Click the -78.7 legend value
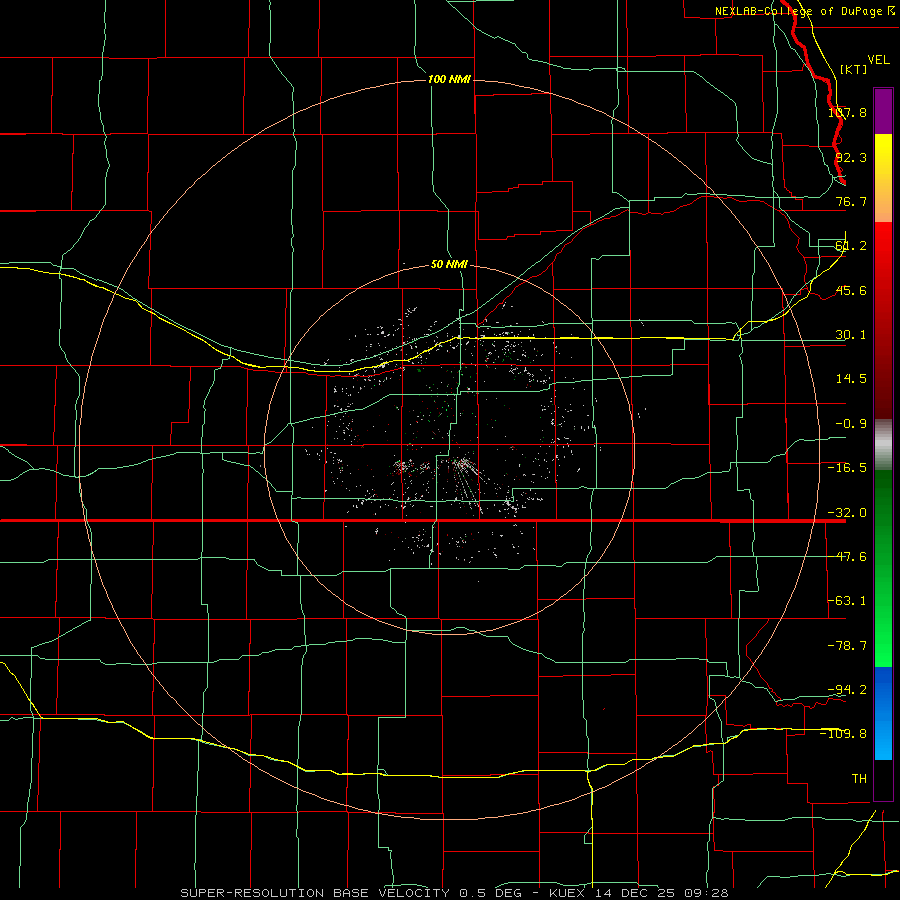This screenshot has width=900, height=900. (x=847, y=646)
